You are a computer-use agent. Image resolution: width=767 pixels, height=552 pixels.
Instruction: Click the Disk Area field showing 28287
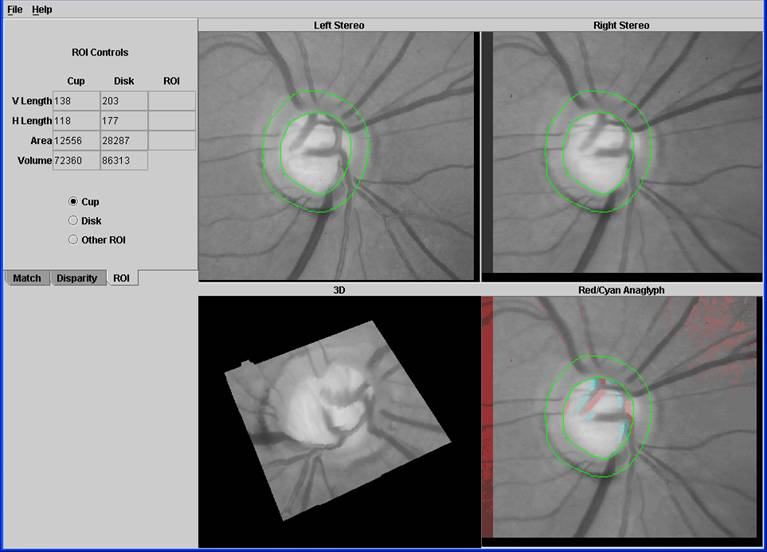(x=124, y=140)
